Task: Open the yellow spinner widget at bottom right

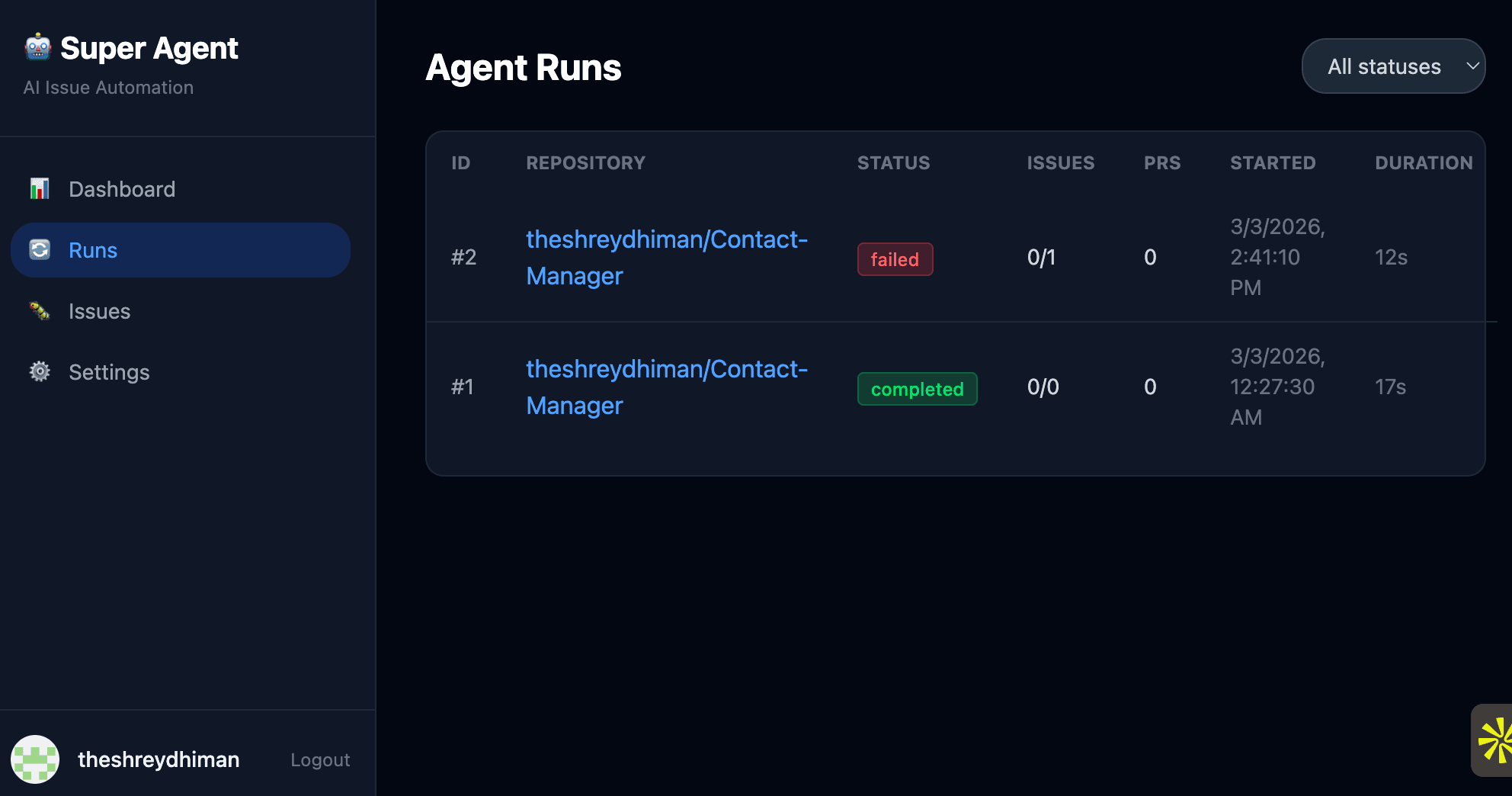Action: coord(1500,740)
